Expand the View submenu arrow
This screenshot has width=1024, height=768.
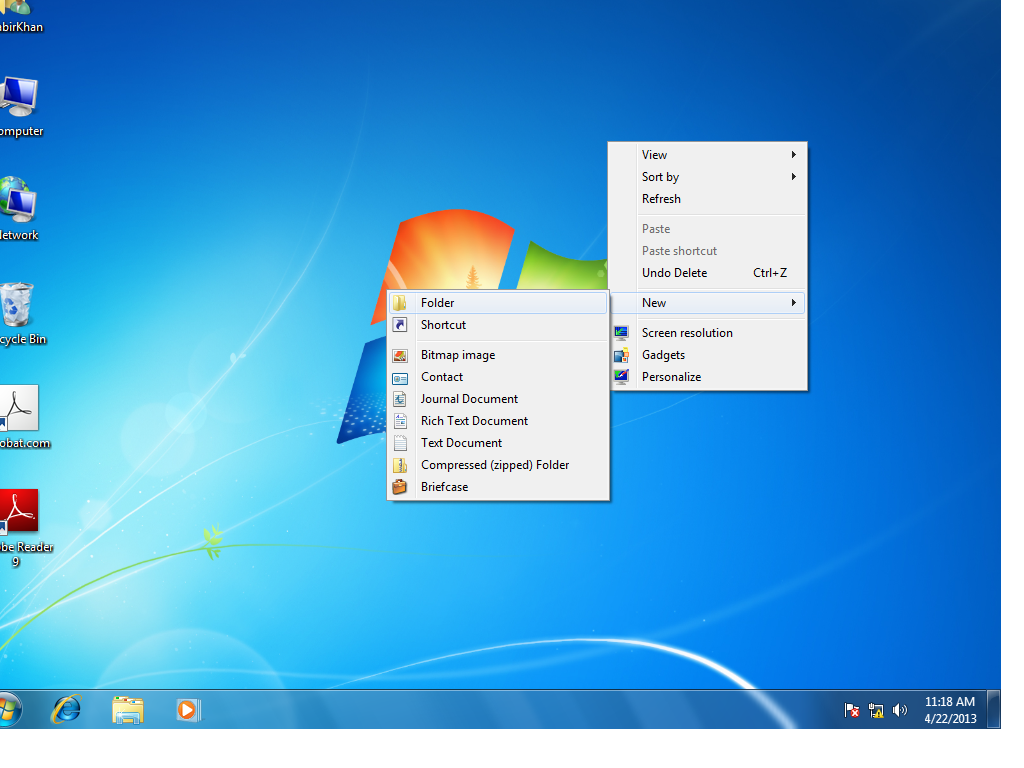coord(793,155)
